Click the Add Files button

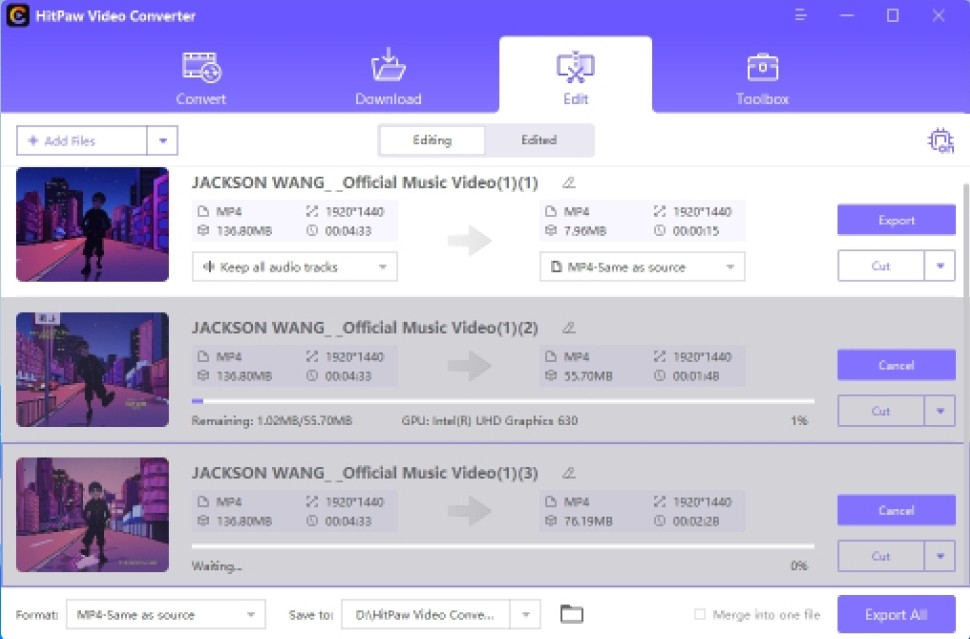point(82,141)
